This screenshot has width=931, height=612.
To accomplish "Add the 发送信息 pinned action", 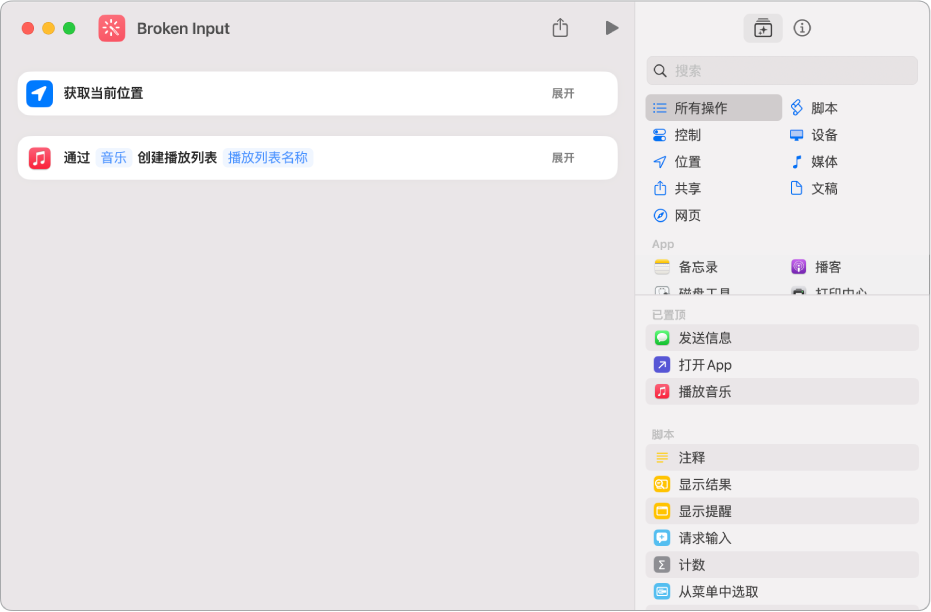I will [782, 338].
